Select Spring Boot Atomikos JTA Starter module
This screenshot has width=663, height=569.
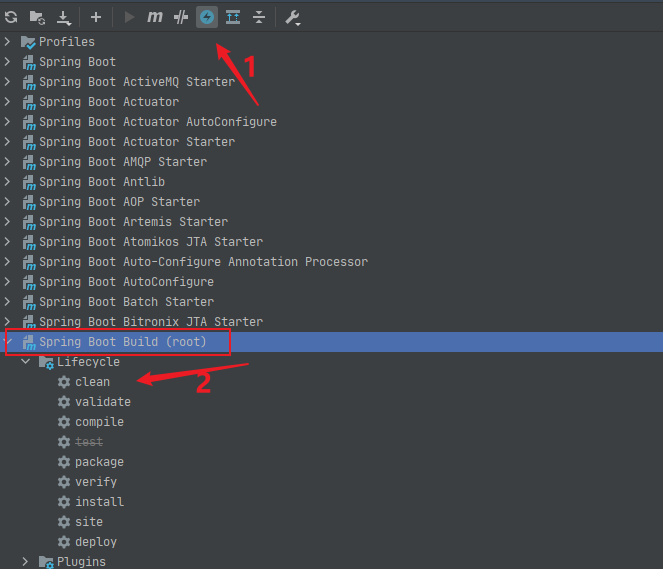151,242
